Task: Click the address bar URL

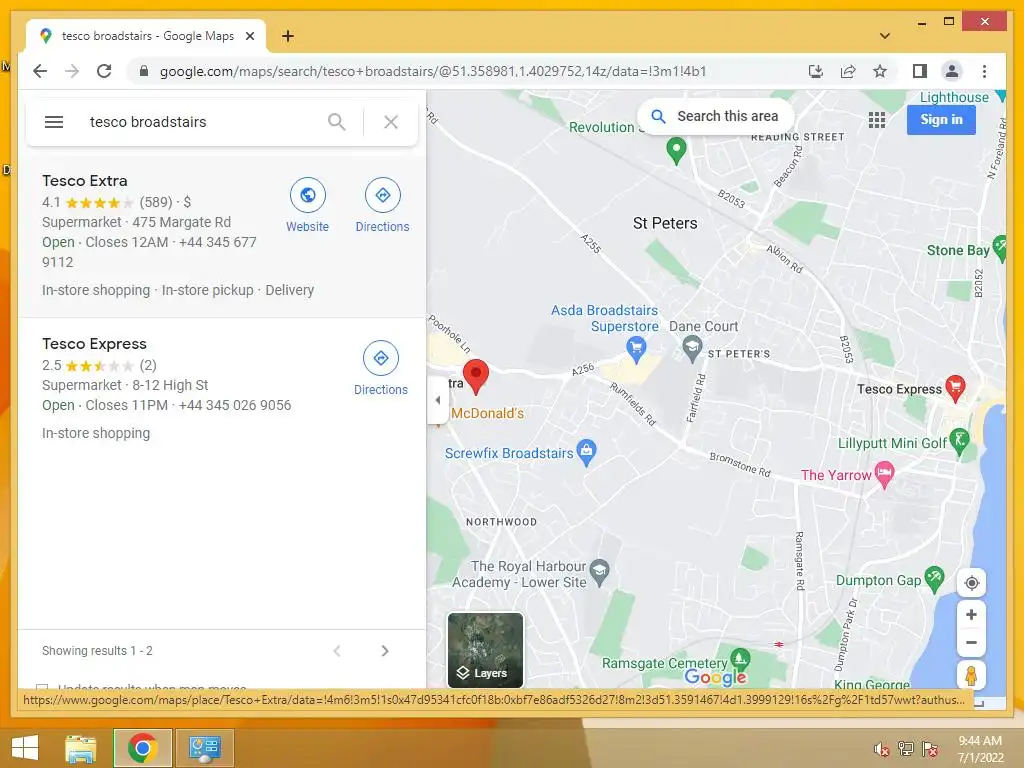Action: [x=433, y=71]
